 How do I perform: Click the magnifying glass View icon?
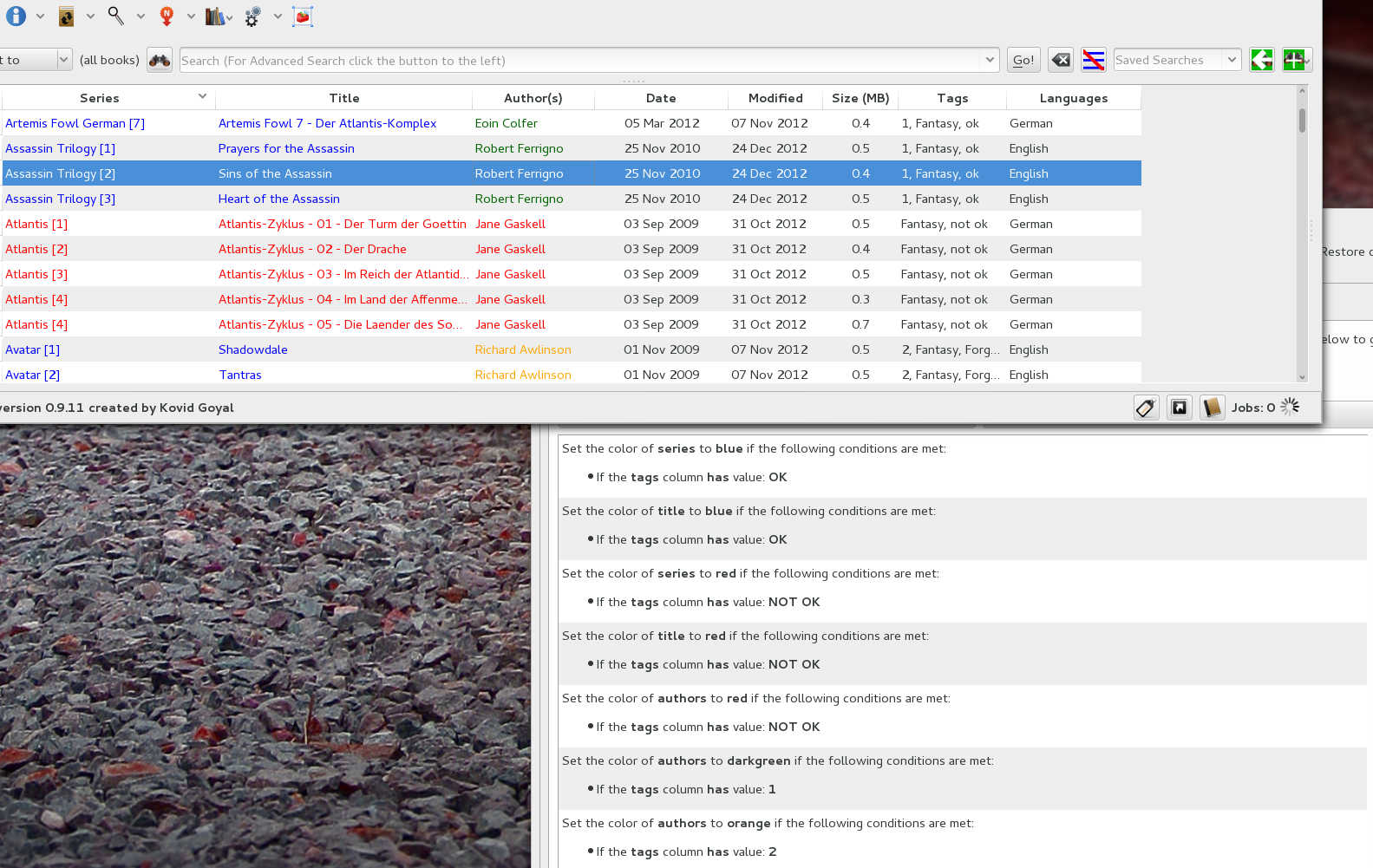(x=116, y=16)
